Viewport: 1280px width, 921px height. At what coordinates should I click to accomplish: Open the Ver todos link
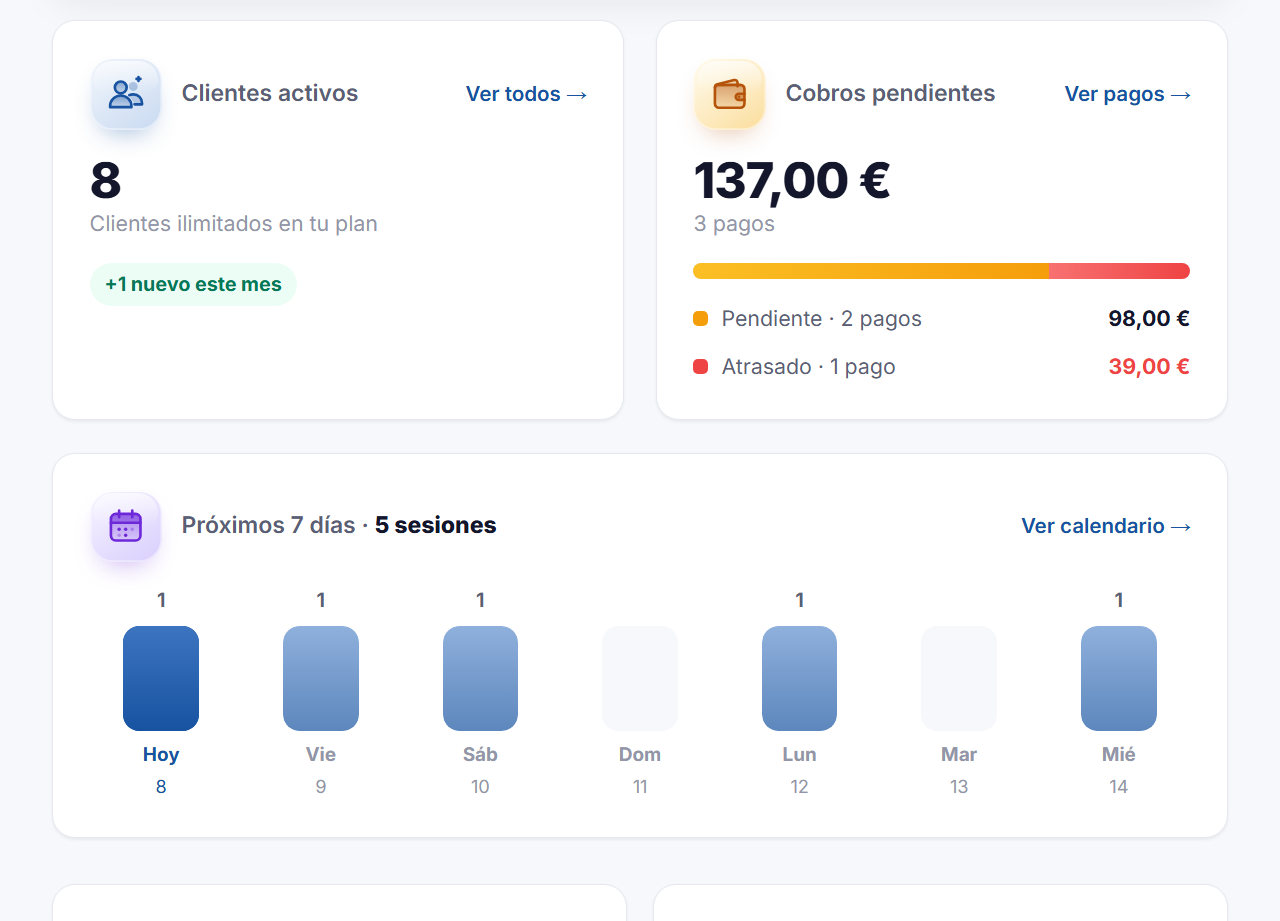[527, 94]
